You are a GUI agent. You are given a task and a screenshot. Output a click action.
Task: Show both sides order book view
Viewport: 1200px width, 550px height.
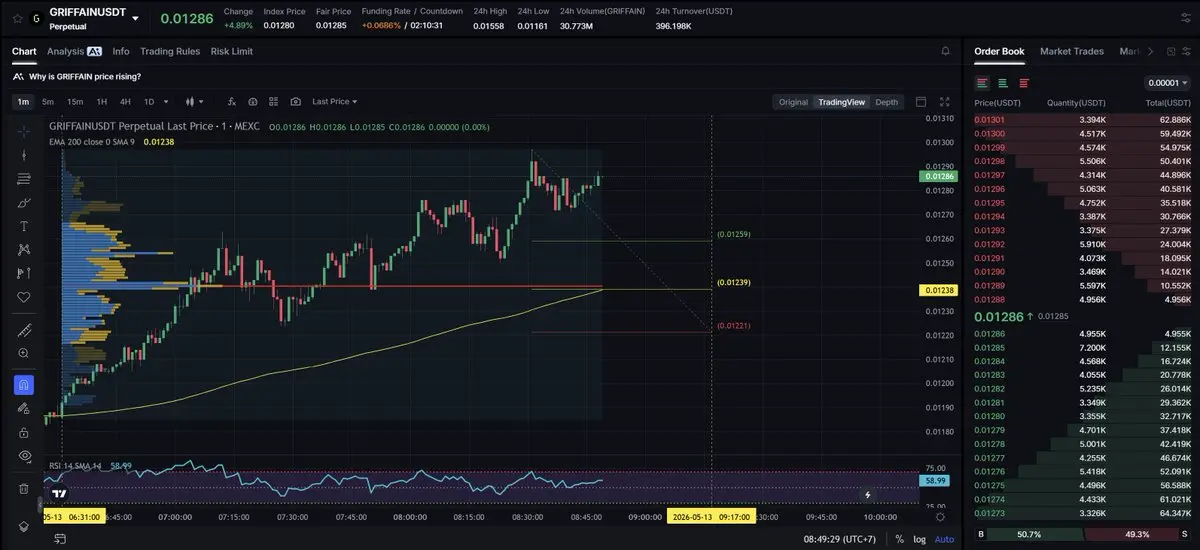pos(982,83)
